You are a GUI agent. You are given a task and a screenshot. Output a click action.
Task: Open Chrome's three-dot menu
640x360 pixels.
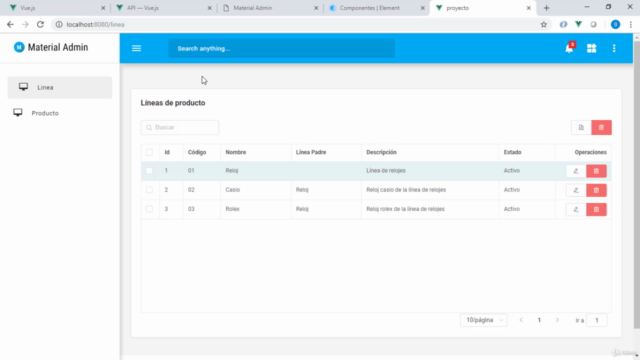point(631,24)
